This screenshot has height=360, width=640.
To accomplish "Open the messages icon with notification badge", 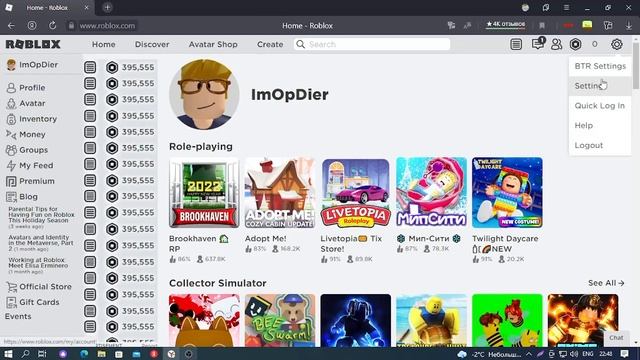I will [x=538, y=43].
